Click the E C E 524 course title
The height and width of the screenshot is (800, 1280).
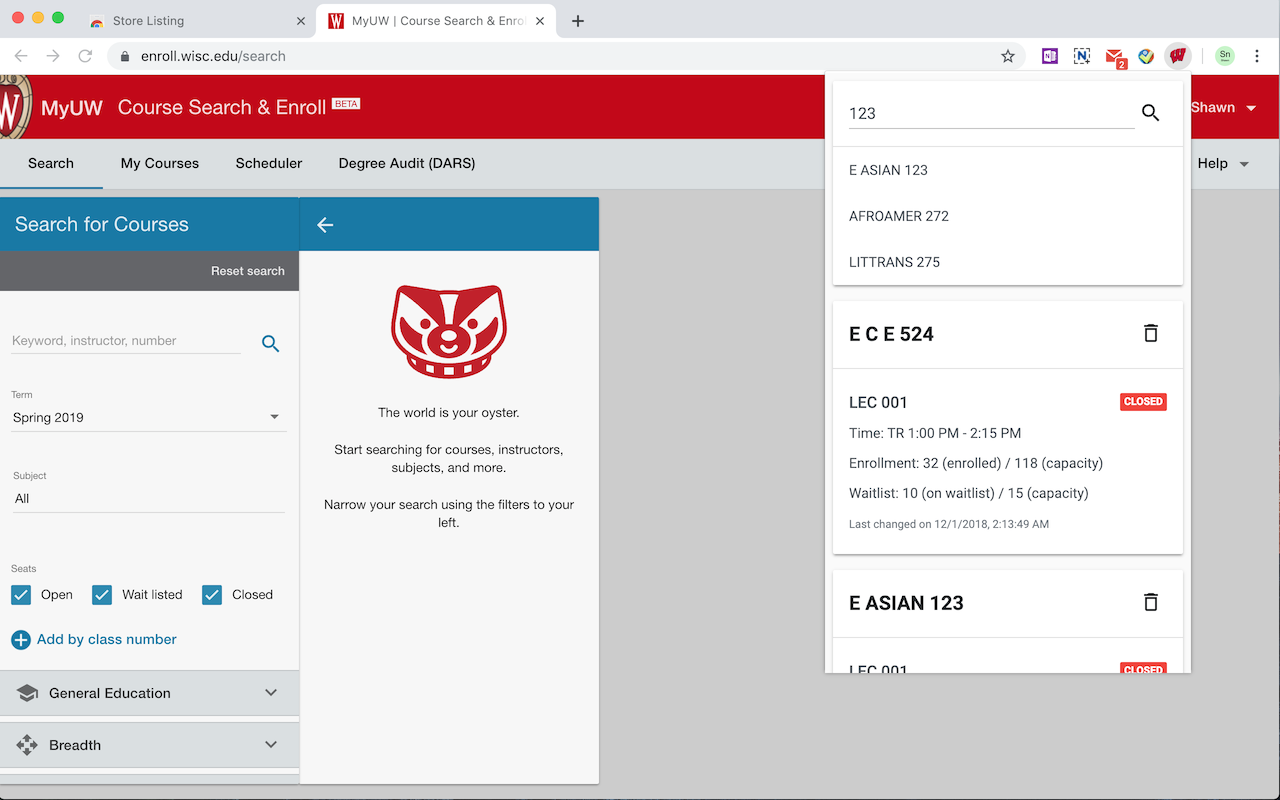(x=891, y=334)
